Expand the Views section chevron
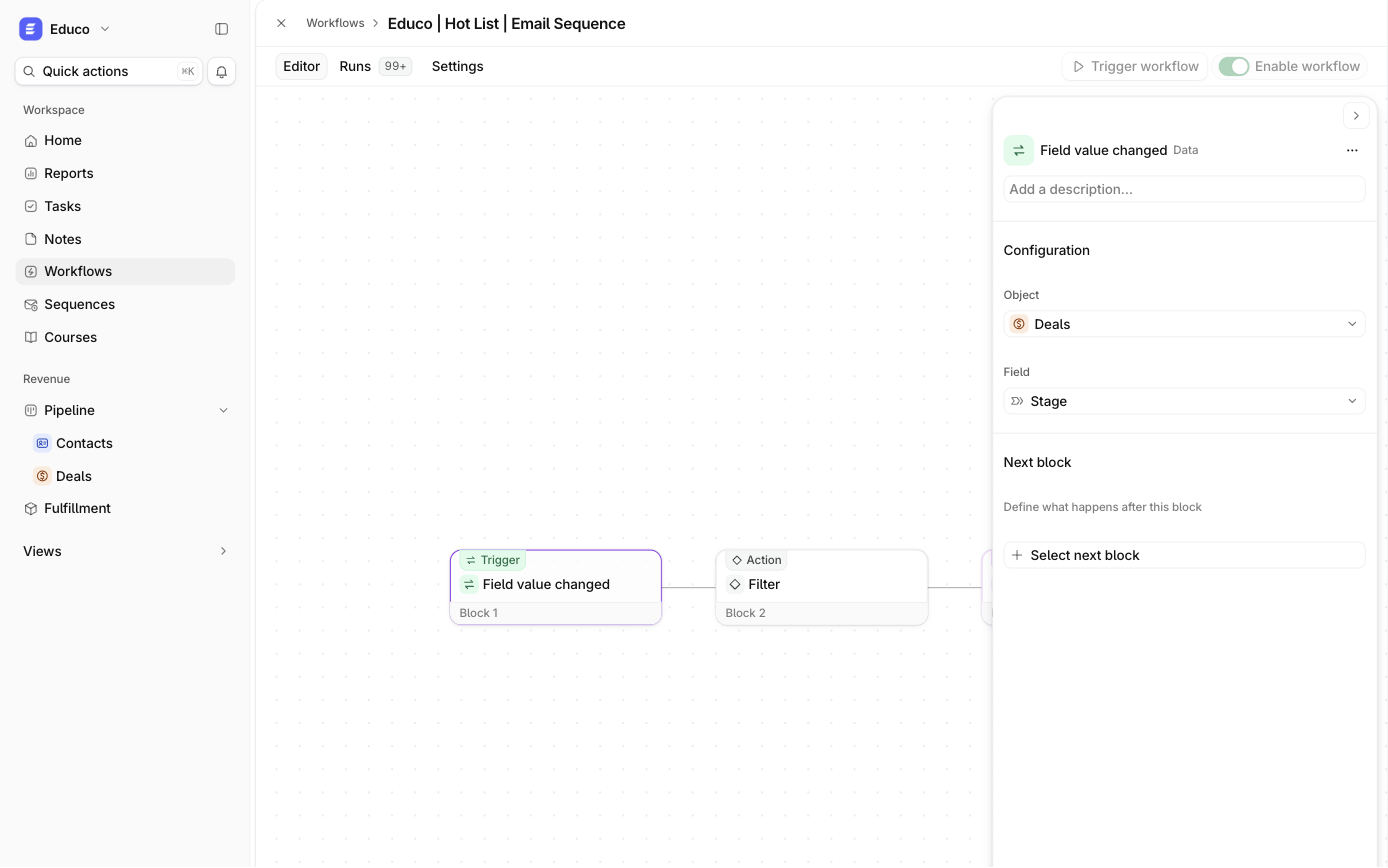Viewport: 1388px width, 868px height. tap(223, 552)
